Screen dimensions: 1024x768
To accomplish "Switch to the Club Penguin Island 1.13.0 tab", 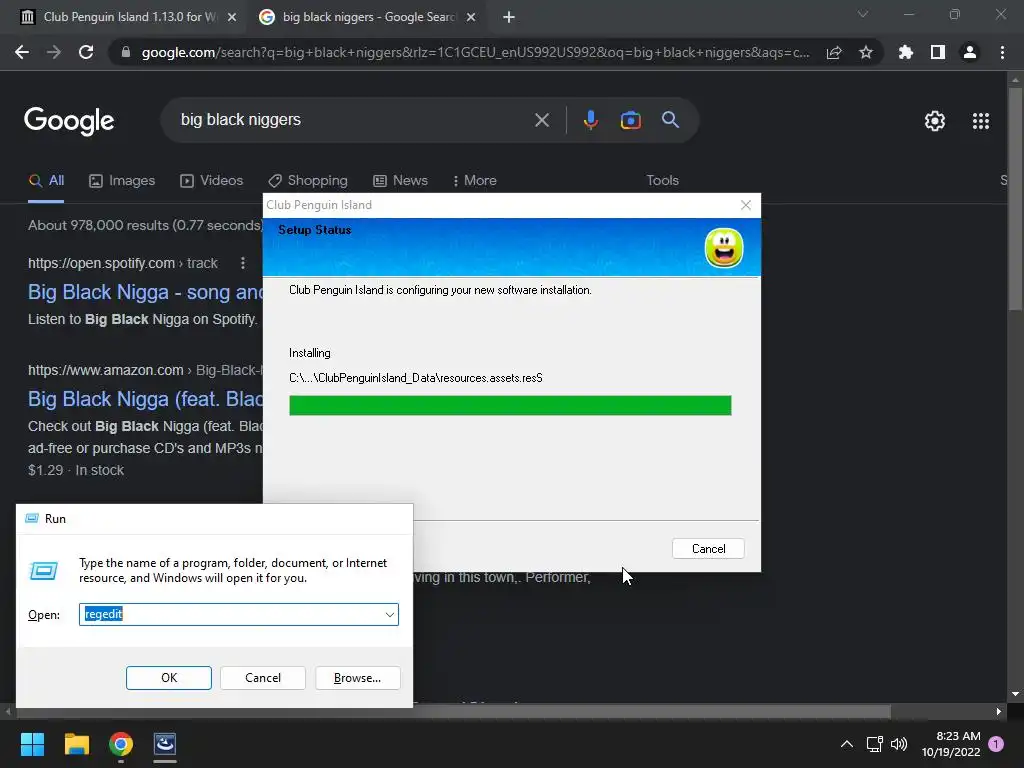I will 128,17.
